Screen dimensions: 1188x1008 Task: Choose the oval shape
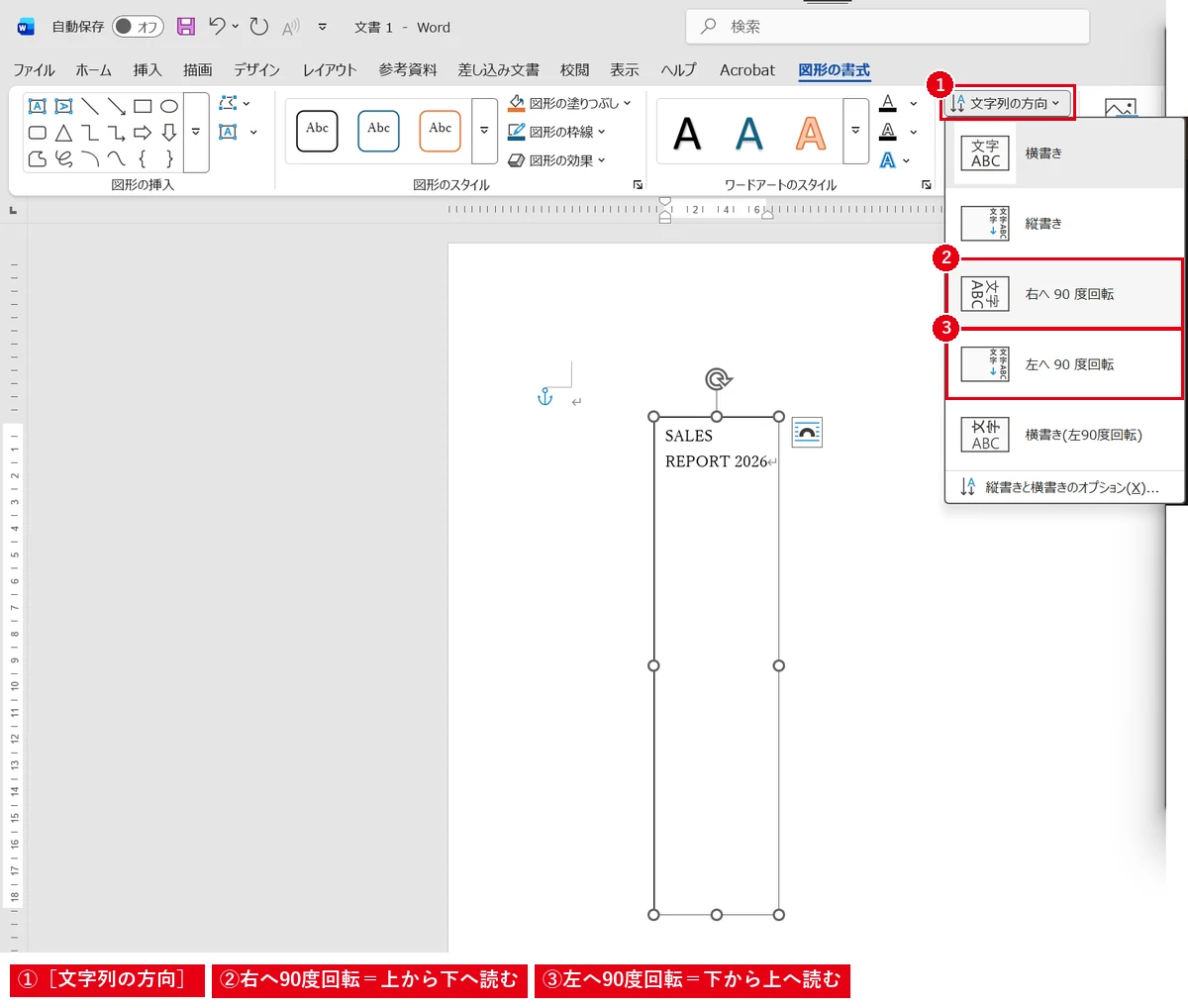click(169, 106)
